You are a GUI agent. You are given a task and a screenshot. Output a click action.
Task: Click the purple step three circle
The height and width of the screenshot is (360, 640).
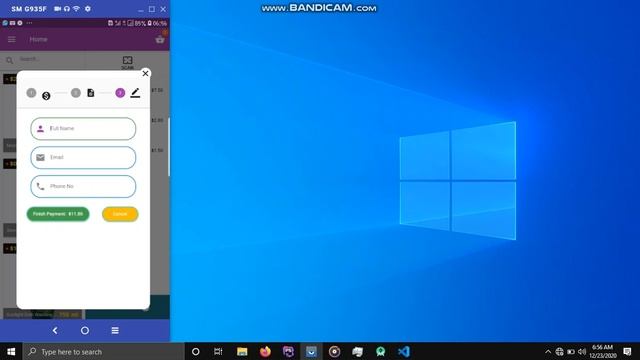[x=120, y=93]
